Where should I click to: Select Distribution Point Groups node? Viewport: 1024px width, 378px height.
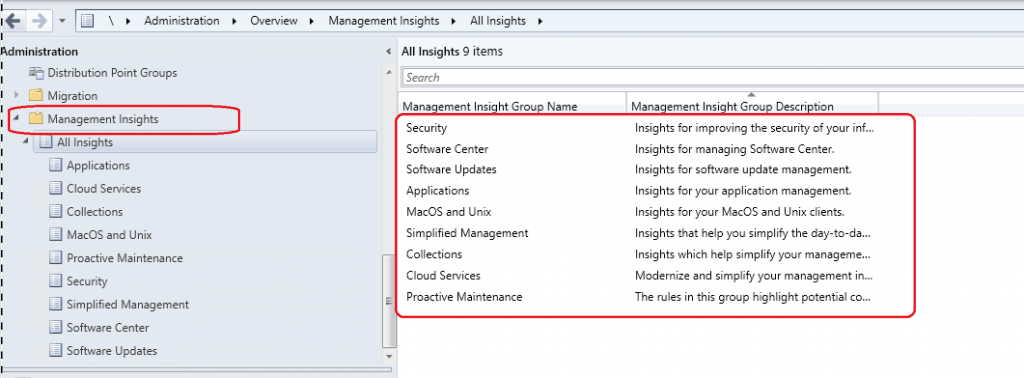[112, 73]
